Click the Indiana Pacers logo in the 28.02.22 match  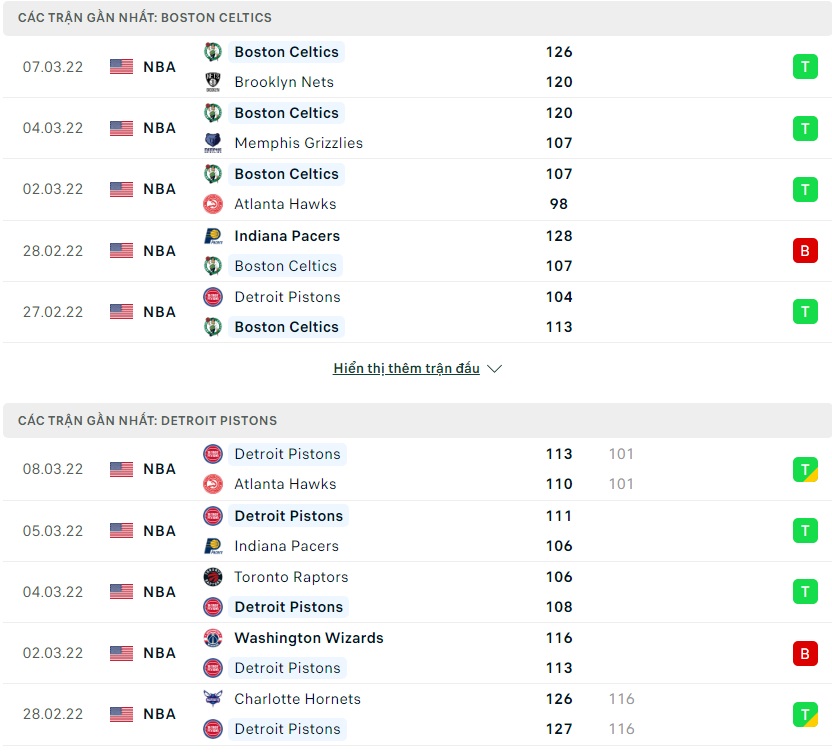click(212, 236)
